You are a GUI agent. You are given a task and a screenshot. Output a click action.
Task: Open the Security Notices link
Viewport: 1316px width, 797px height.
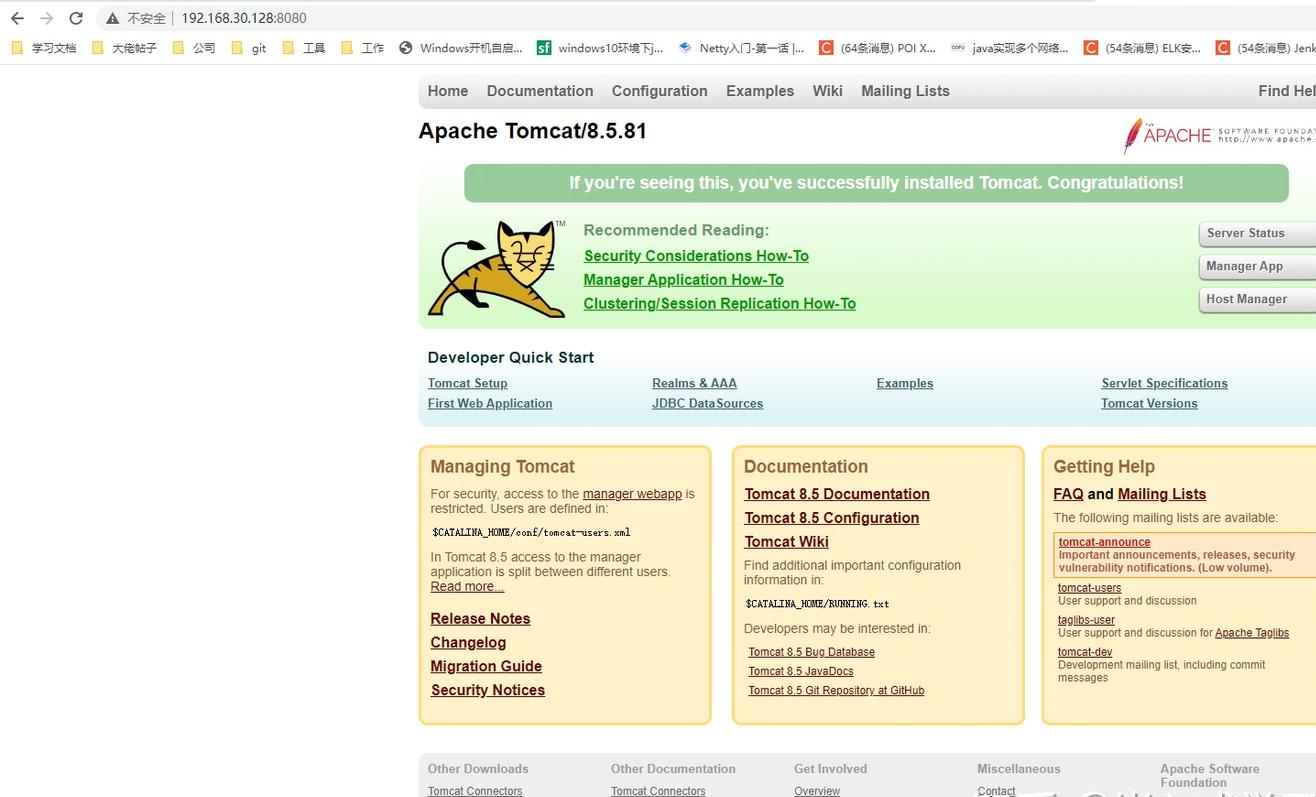[x=488, y=690]
